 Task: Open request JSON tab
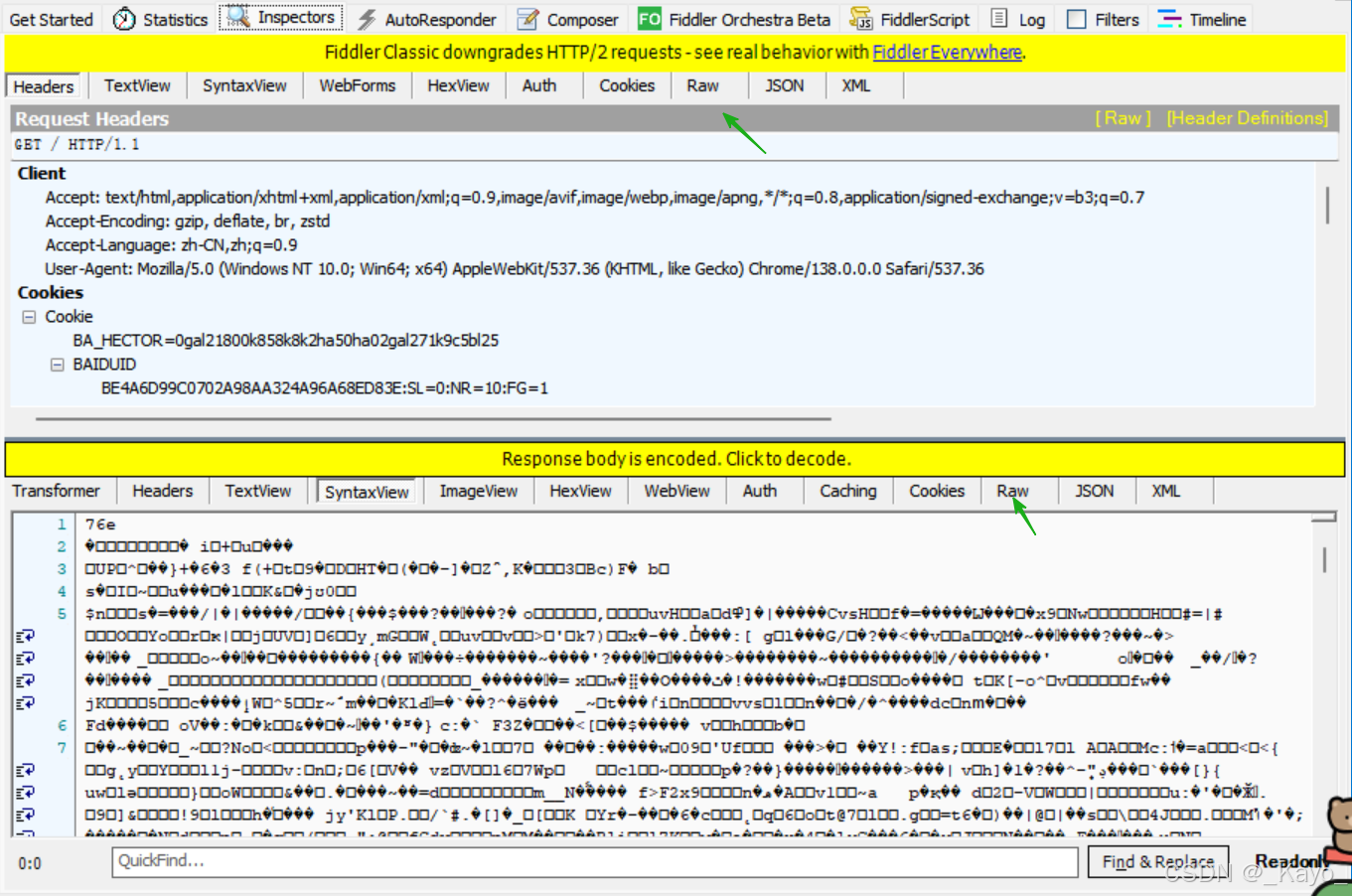[785, 85]
